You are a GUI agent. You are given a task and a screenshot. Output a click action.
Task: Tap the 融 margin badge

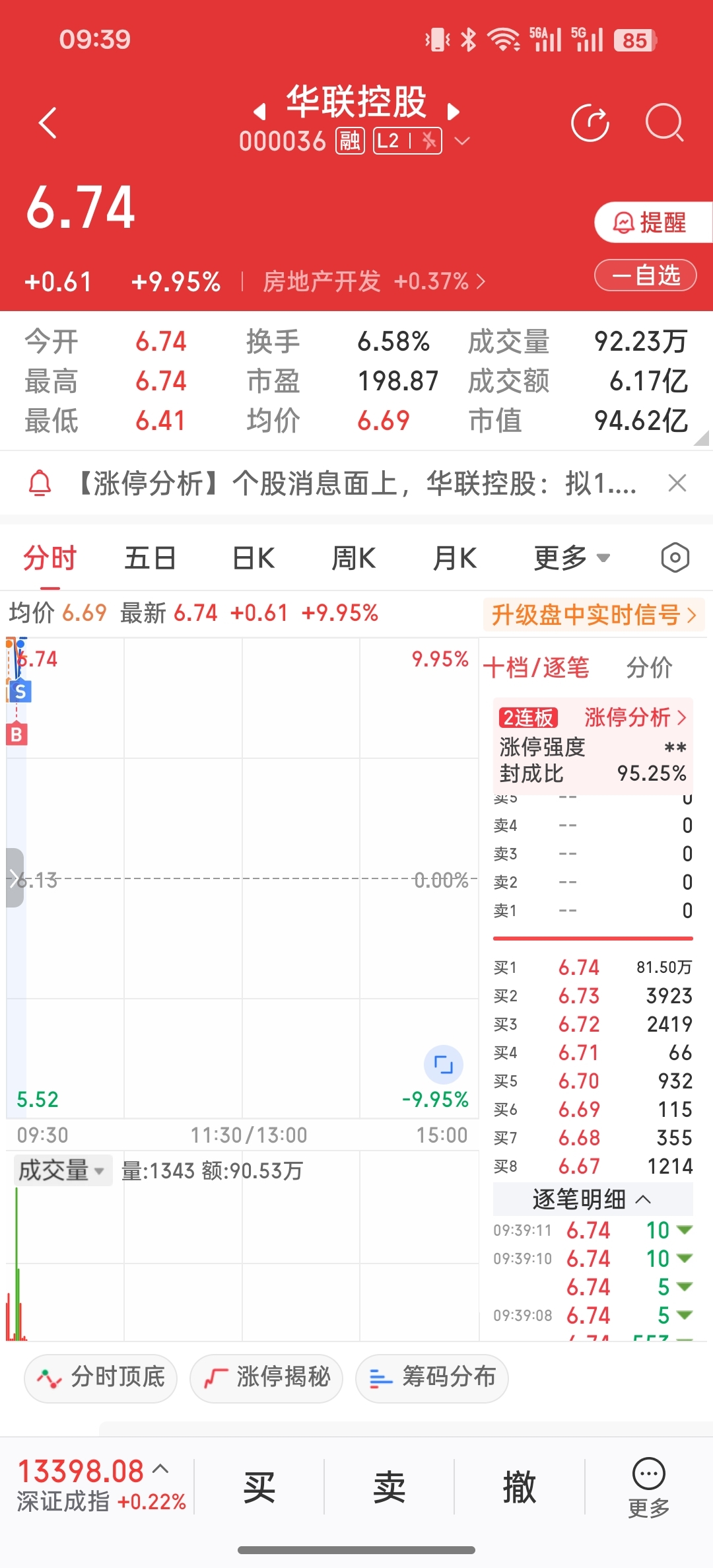[350, 141]
